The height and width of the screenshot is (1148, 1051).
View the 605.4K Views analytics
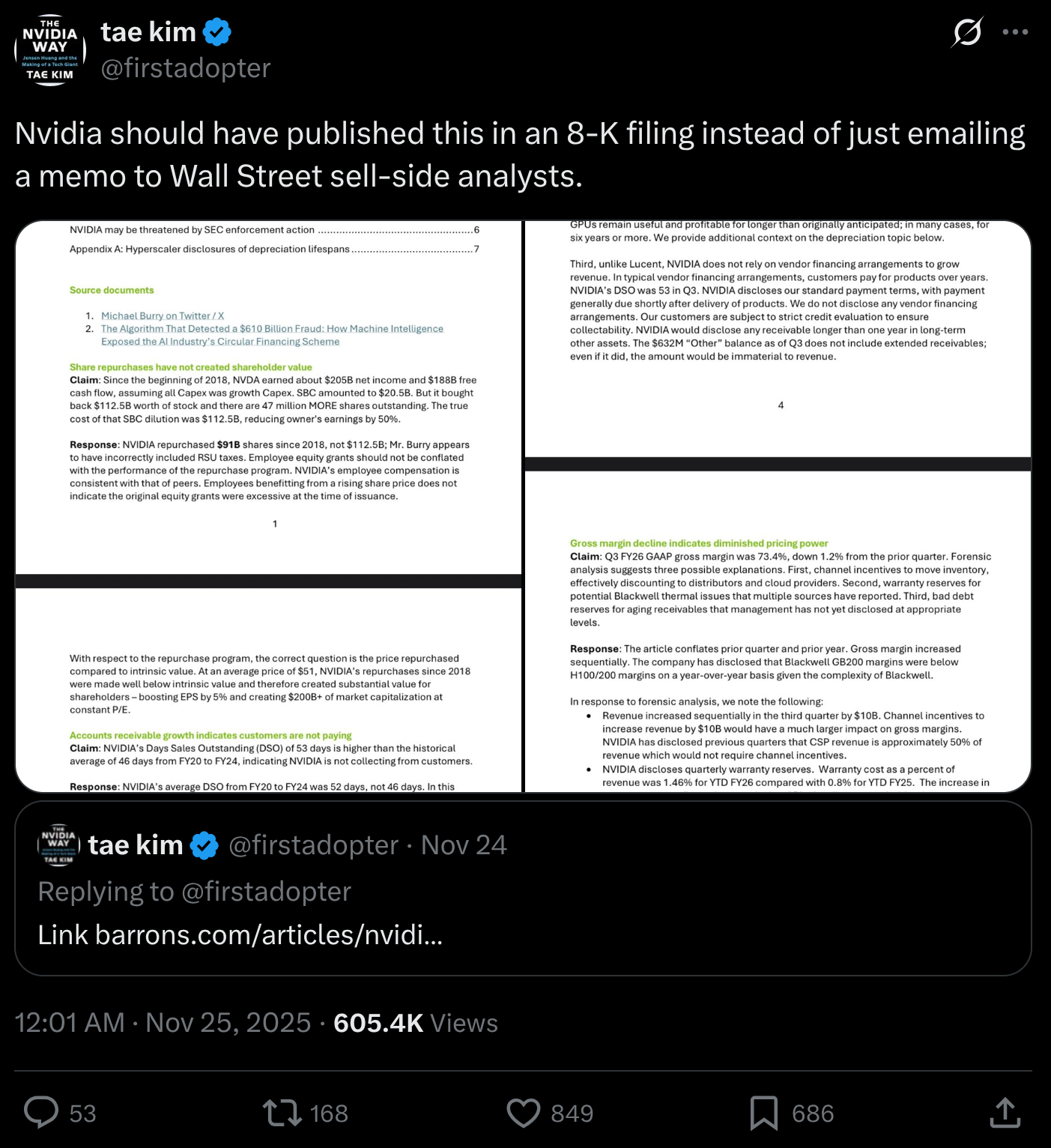(415, 1023)
